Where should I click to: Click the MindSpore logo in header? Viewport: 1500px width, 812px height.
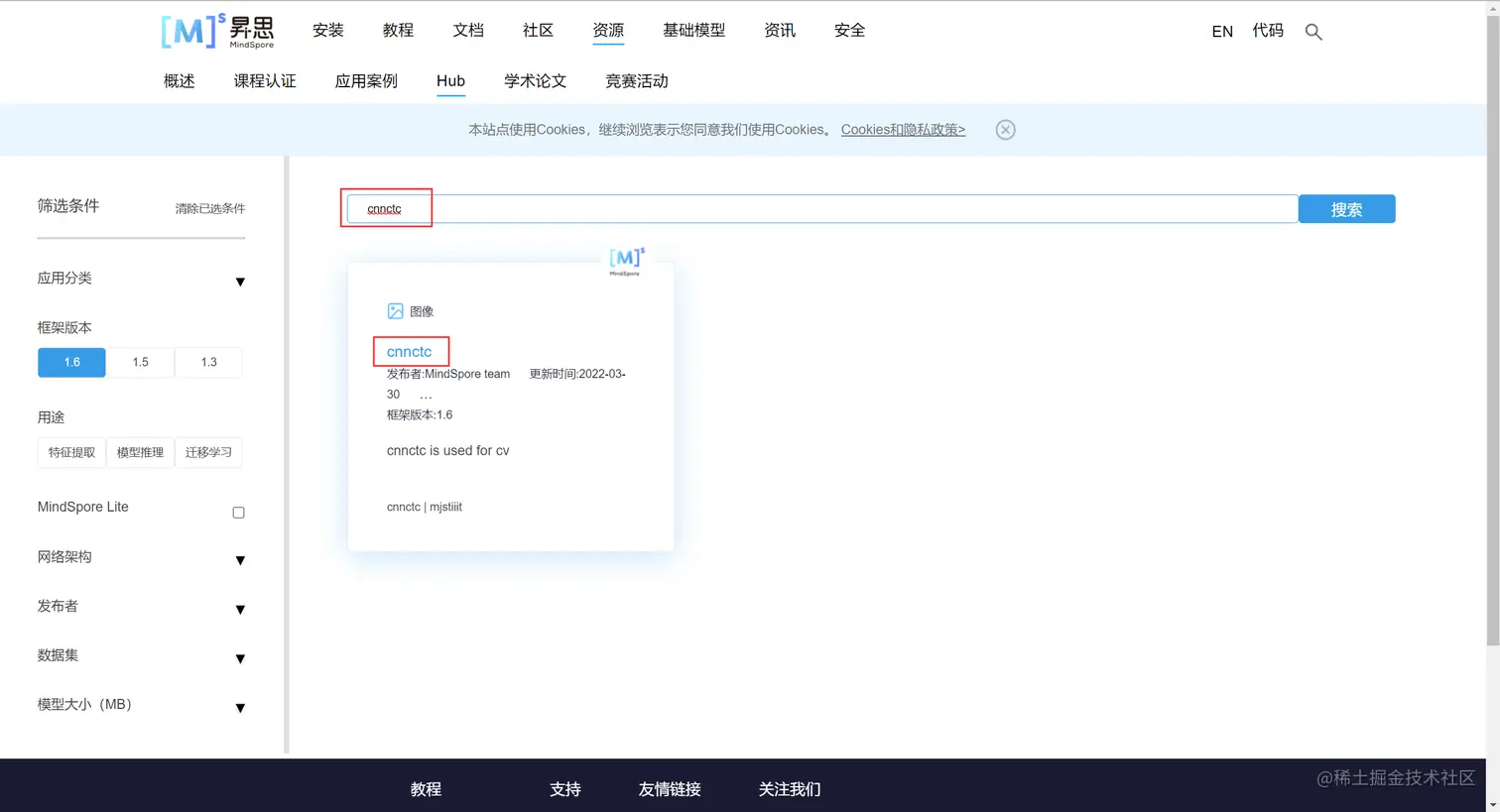pyautogui.click(x=217, y=31)
